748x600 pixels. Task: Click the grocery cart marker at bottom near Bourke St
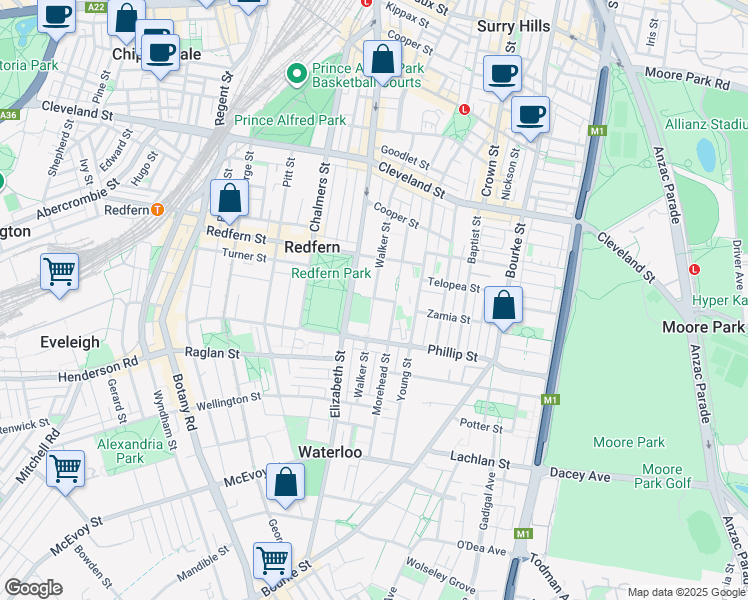[x=272, y=561]
